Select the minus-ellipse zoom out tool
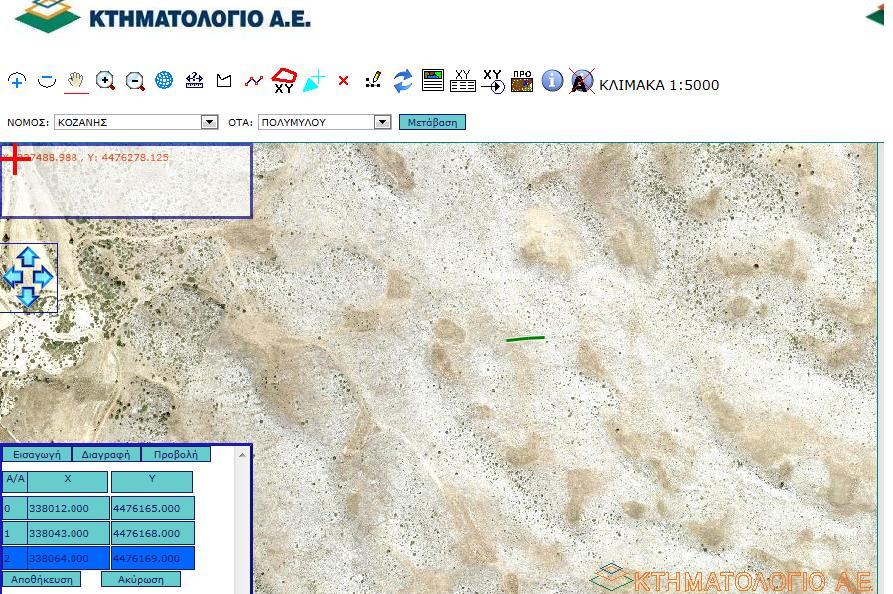 point(47,81)
